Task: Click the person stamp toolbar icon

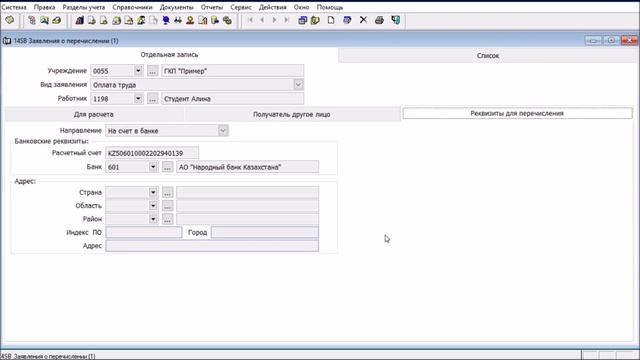Action: pos(190,20)
